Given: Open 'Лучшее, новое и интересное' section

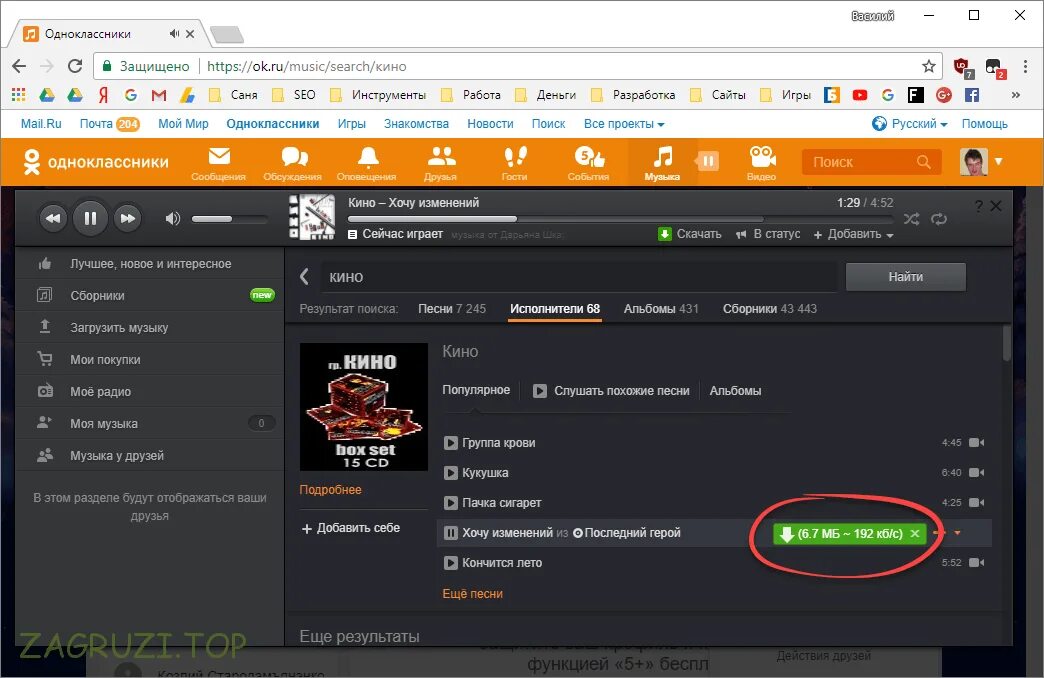Looking at the screenshot, I should click(x=150, y=264).
